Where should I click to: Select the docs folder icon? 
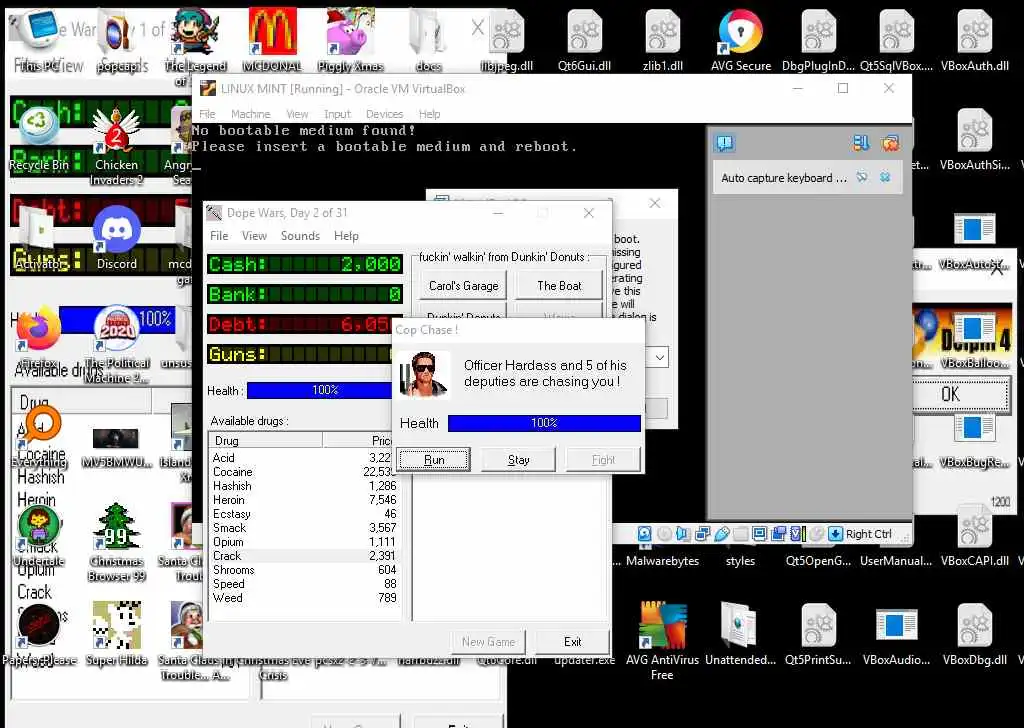point(428,39)
